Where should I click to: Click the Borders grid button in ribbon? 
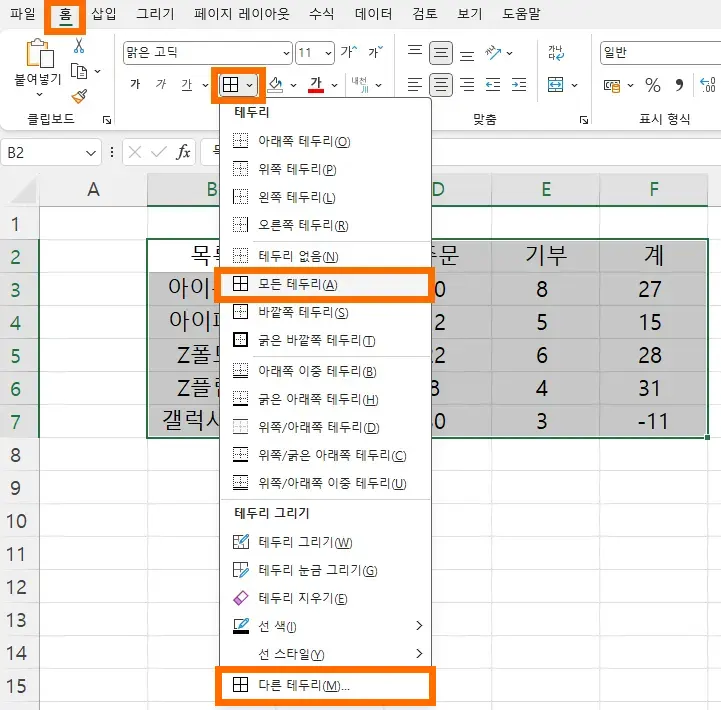click(230, 85)
